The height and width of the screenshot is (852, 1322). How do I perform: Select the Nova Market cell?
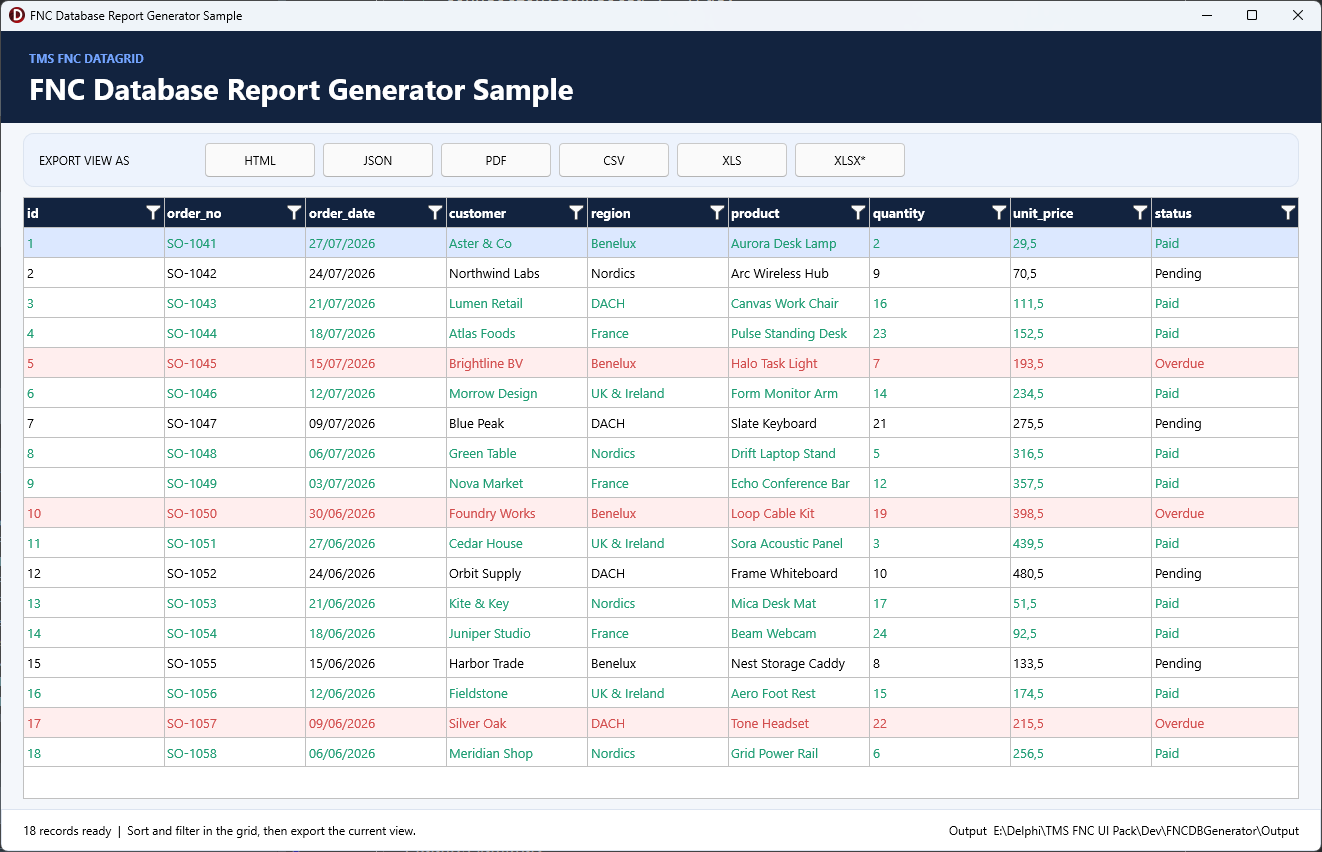[517, 483]
